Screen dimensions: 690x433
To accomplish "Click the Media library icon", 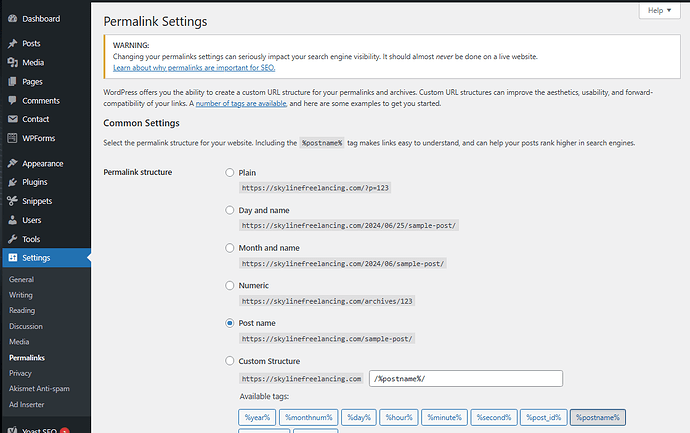I will coord(11,62).
